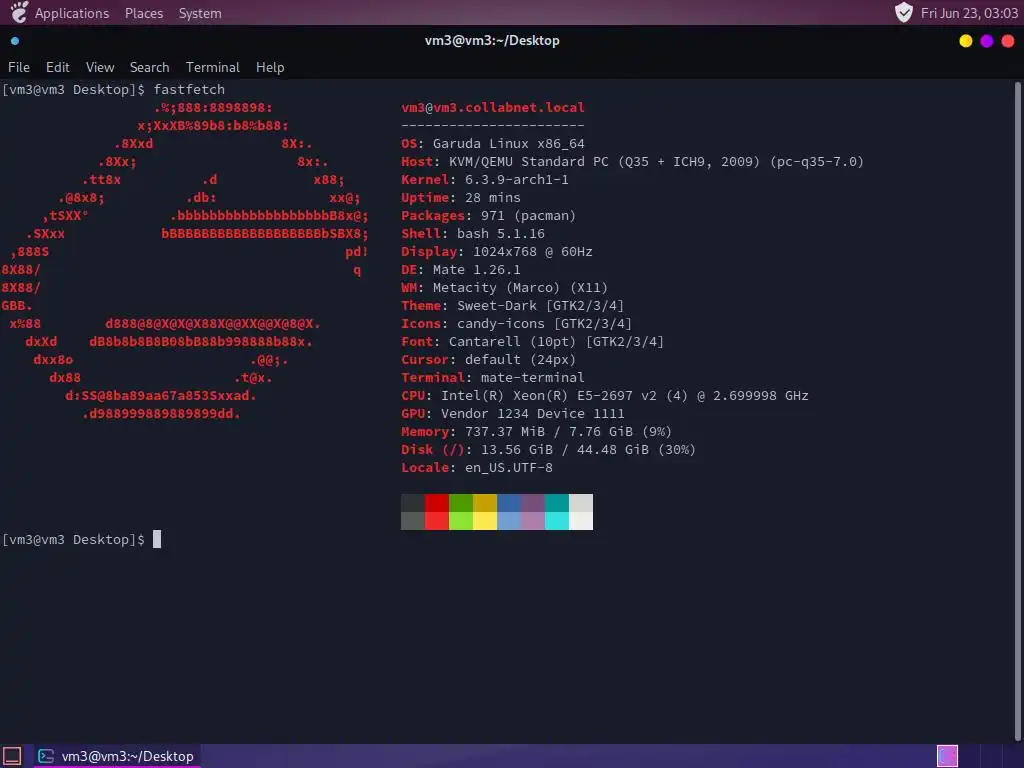Click the yellow minimize window button
Viewport: 1024px width, 768px height.
click(965, 40)
